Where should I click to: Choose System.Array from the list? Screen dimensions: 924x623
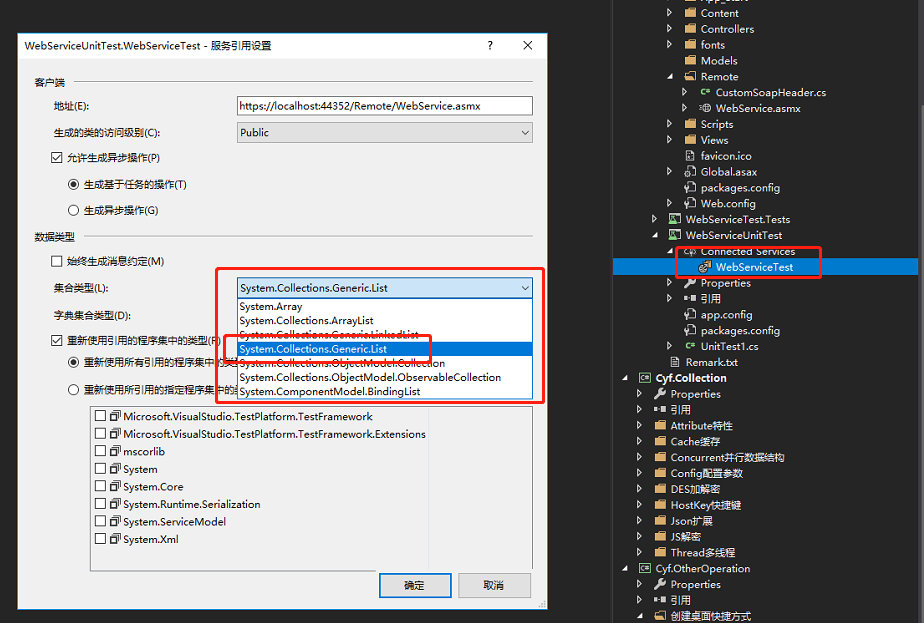385,306
